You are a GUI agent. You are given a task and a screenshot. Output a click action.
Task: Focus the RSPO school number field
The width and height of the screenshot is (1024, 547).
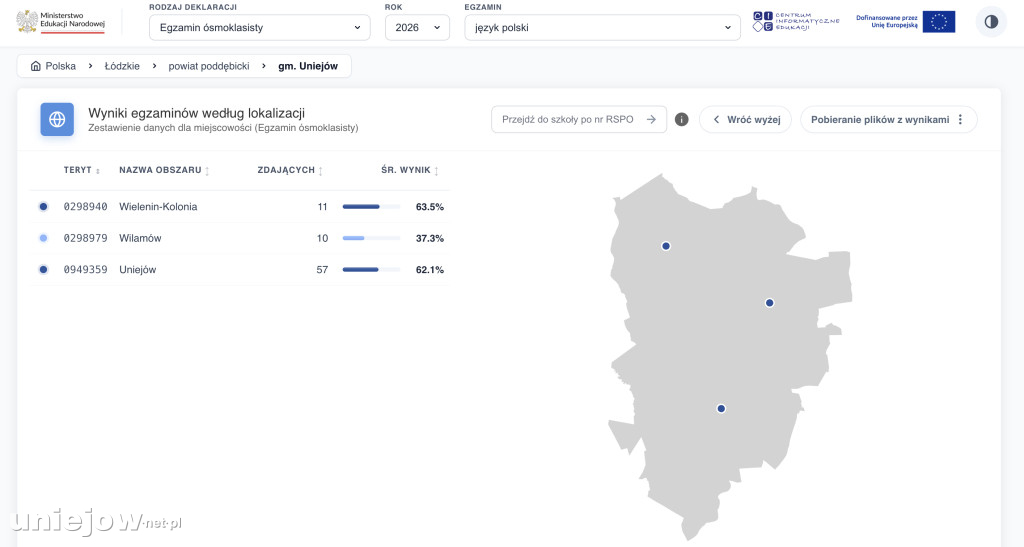579,119
